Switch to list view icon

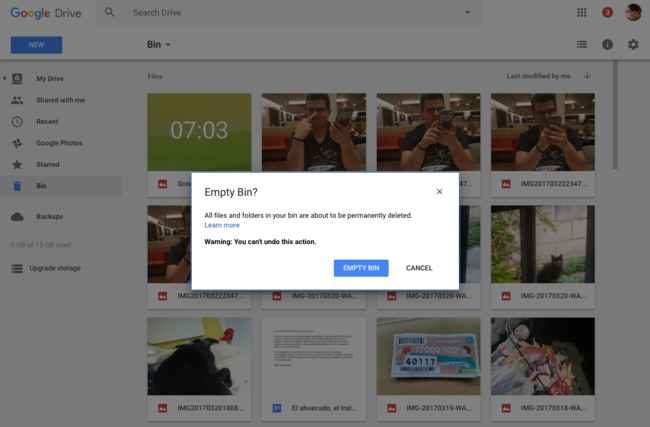[582, 44]
